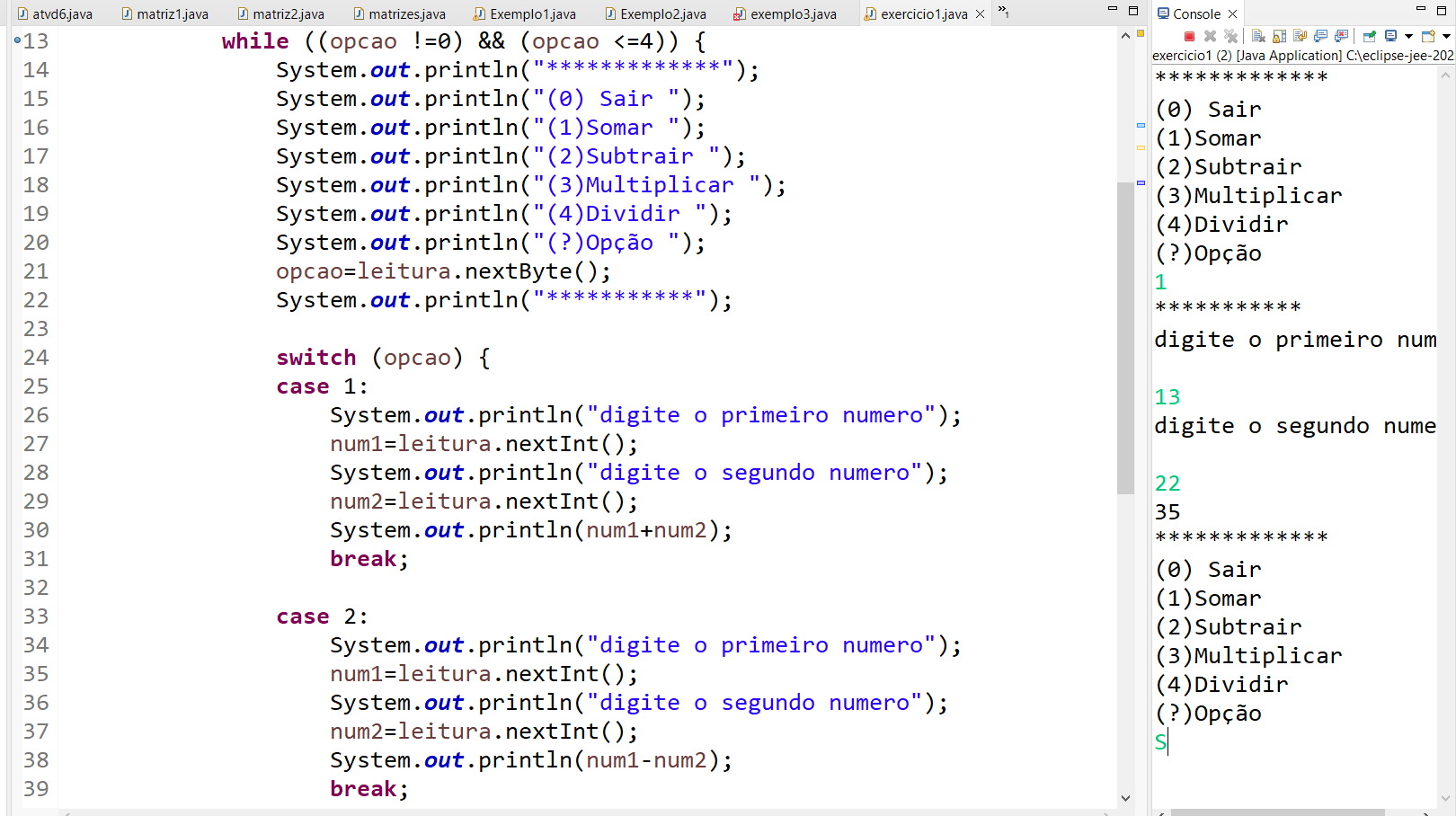Image resolution: width=1456 pixels, height=816 pixels.
Task: Maximize the editor area
Action: [x=1133, y=11]
